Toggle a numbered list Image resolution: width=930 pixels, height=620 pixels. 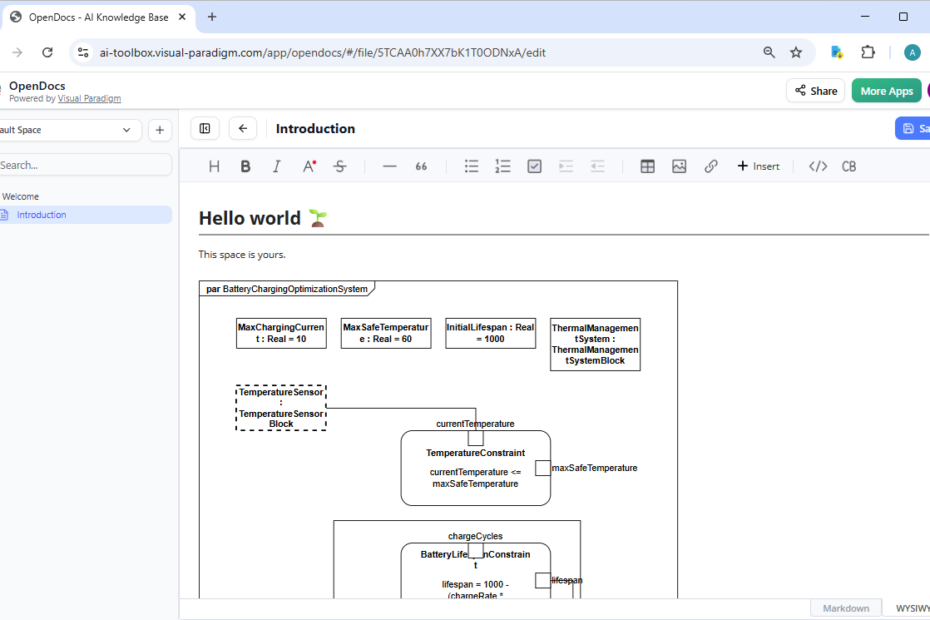pyautogui.click(x=503, y=166)
